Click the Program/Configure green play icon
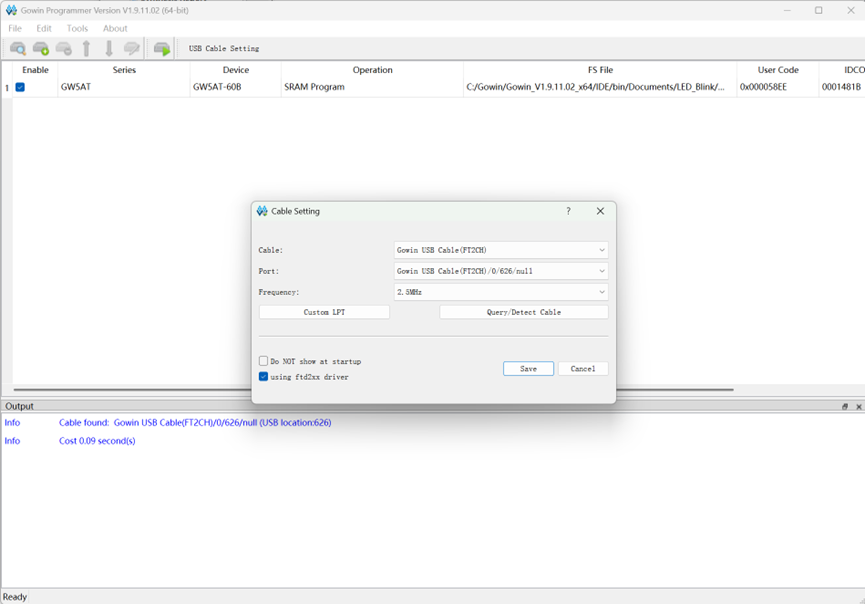Image resolution: width=865 pixels, height=604 pixels. click(162, 49)
